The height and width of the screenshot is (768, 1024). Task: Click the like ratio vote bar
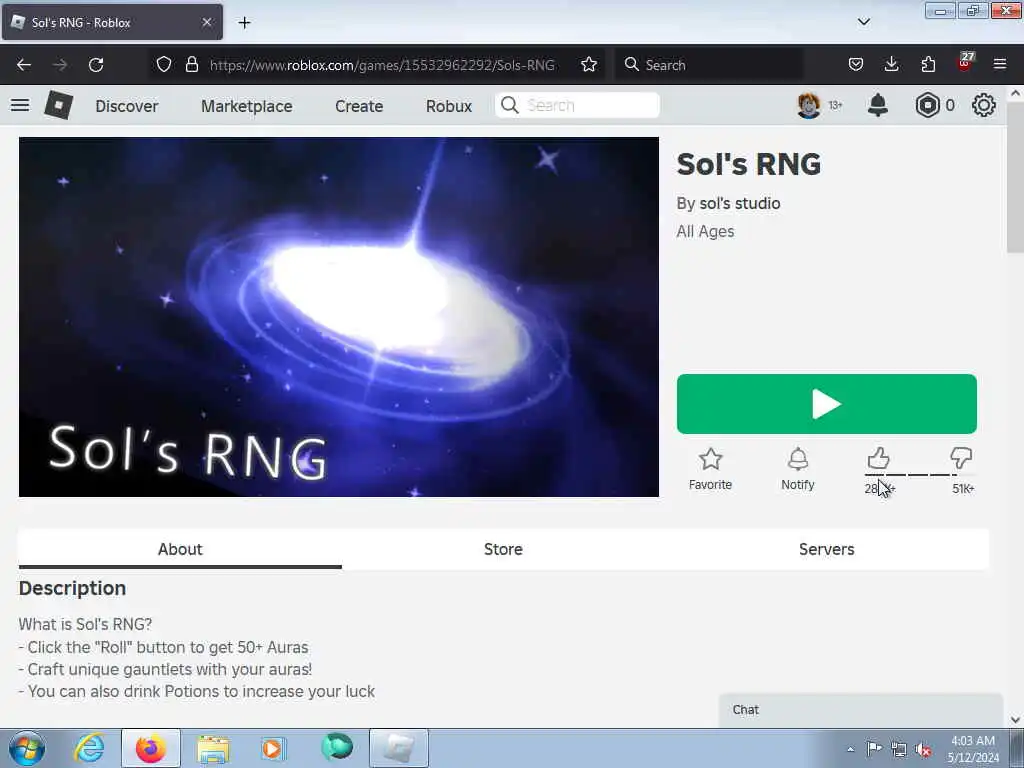(x=920, y=475)
